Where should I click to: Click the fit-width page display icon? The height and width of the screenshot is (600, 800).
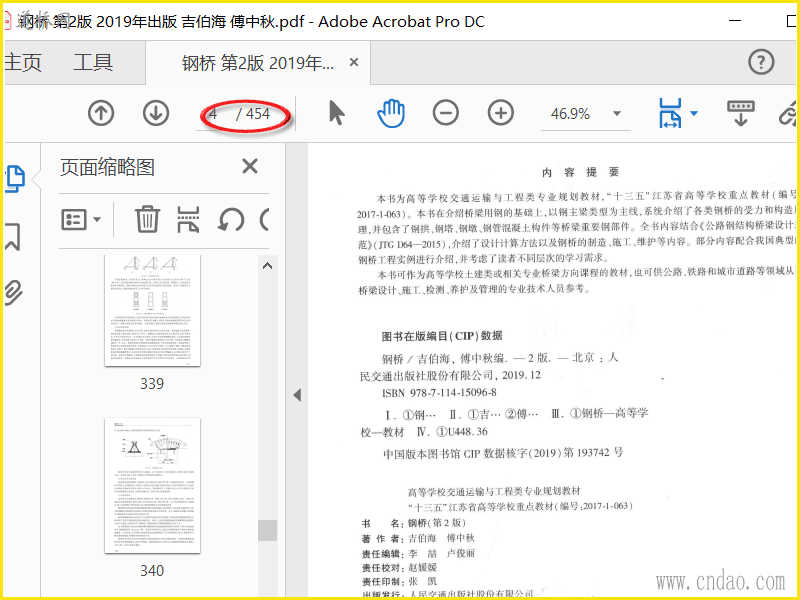click(x=670, y=113)
